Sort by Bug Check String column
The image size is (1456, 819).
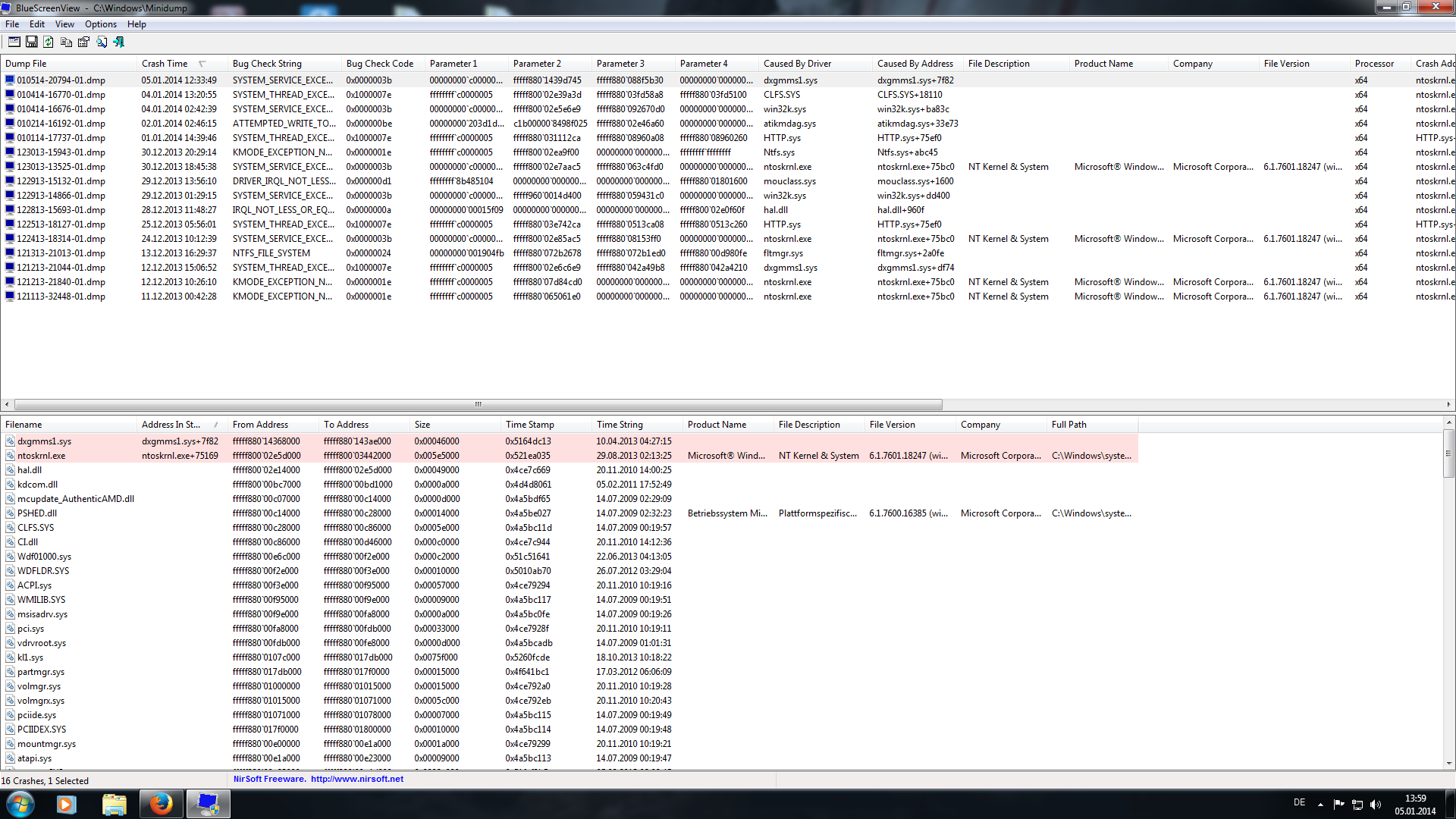[267, 64]
